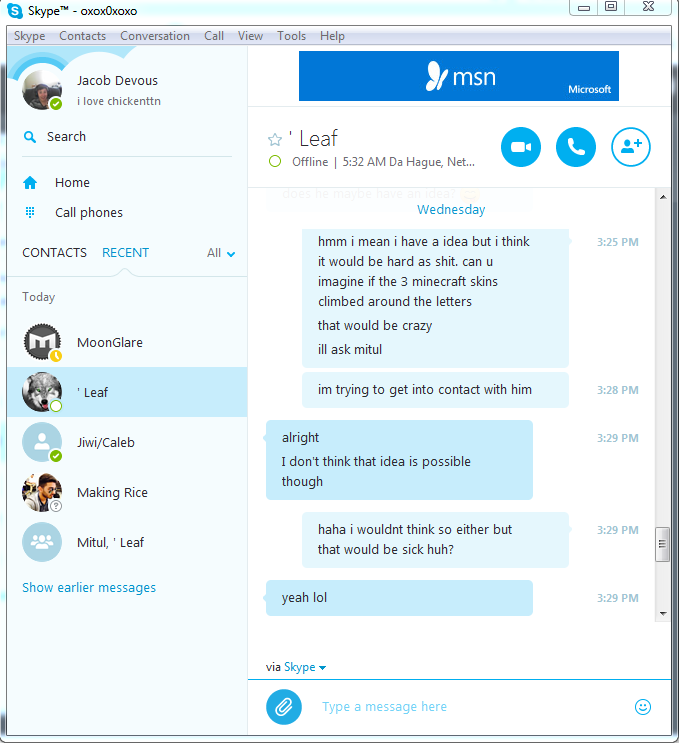Click the scrollbar down arrow in chat
The image size is (679, 743).
(x=663, y=614)
